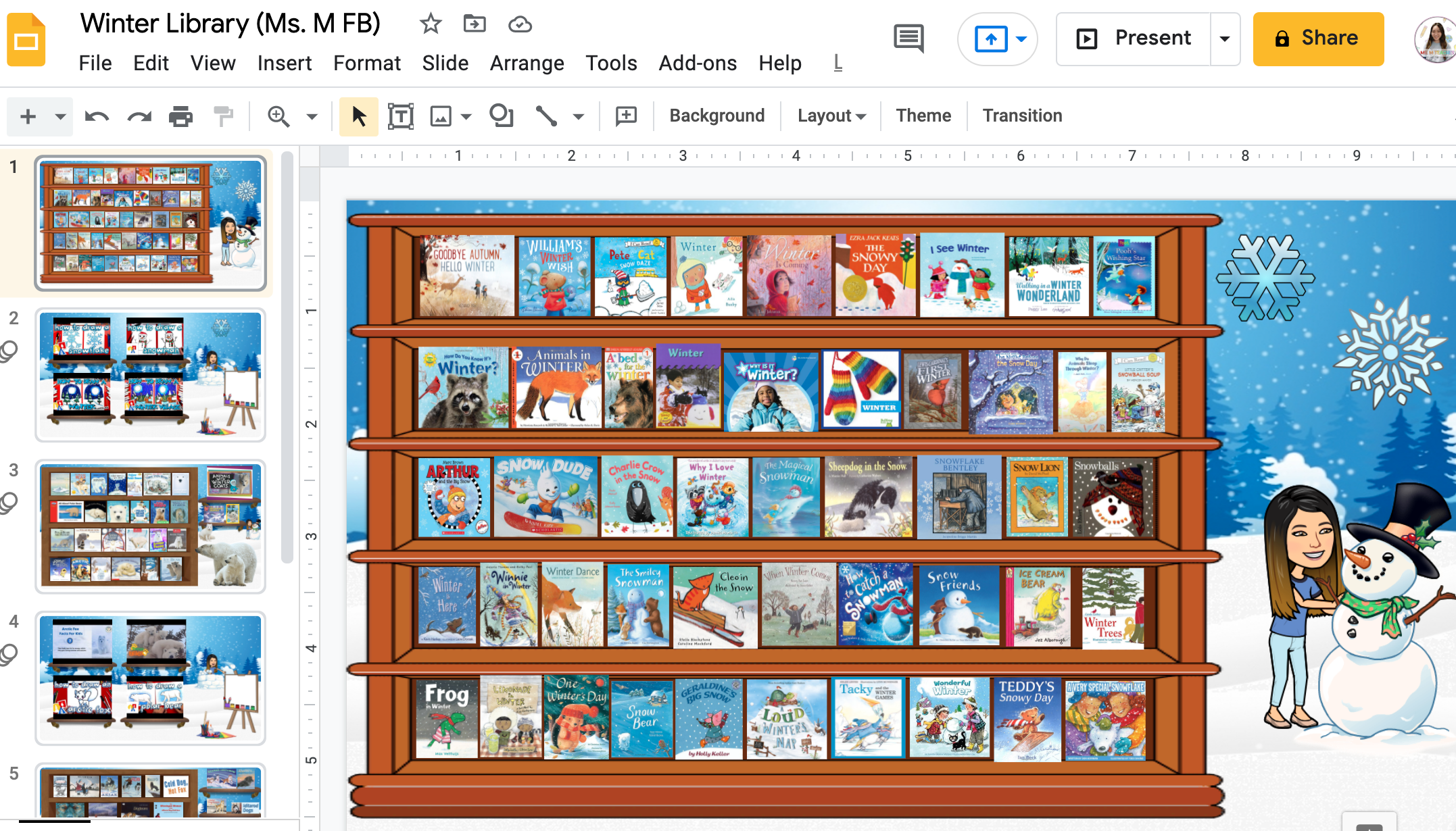Select slide 4 thumbnail
1456x831 pixels.
(151, 678)
